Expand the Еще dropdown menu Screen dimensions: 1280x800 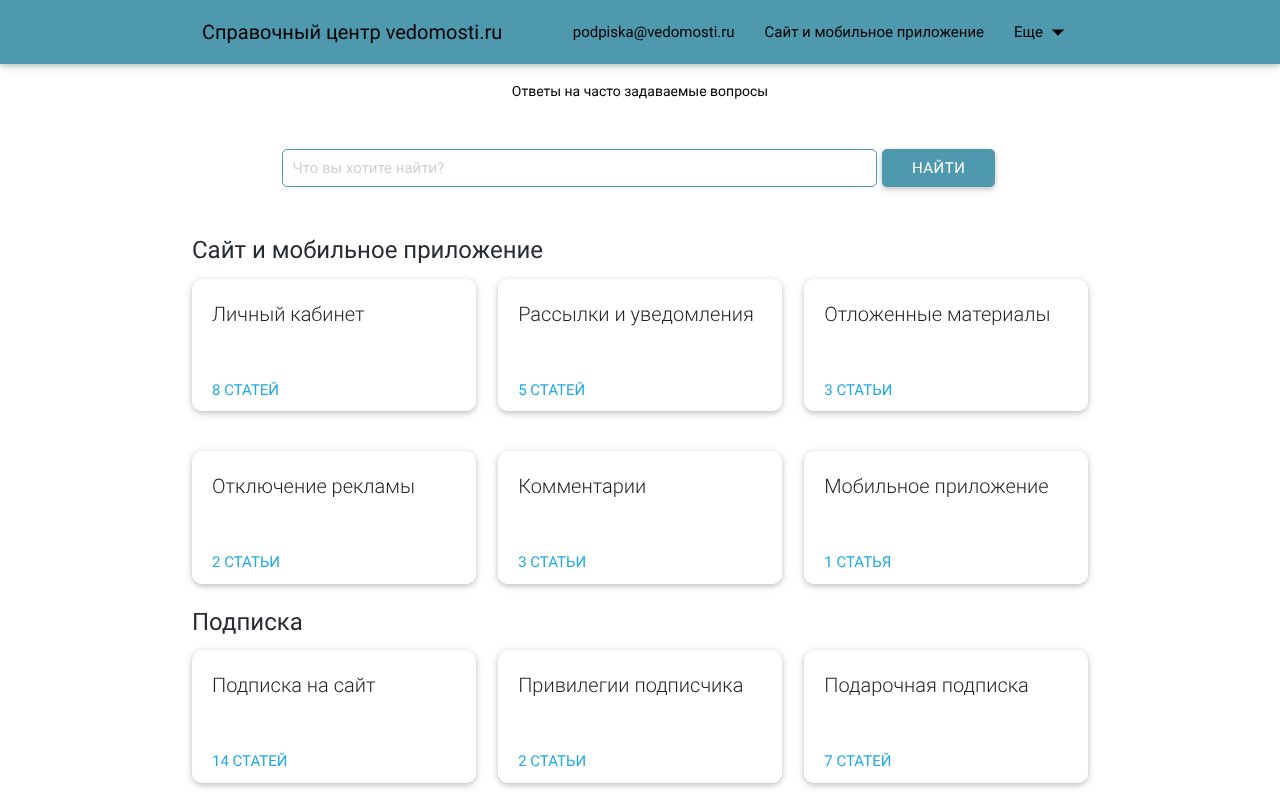(x=1028, y=32)
